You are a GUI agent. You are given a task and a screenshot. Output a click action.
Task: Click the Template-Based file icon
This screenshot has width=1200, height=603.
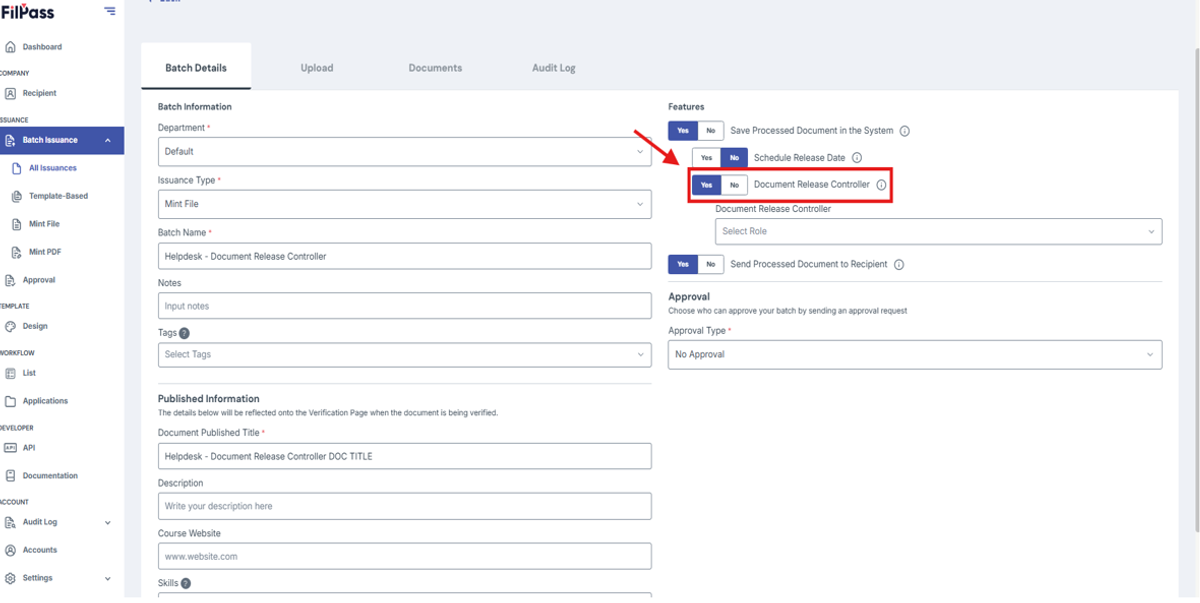point(18,196)
